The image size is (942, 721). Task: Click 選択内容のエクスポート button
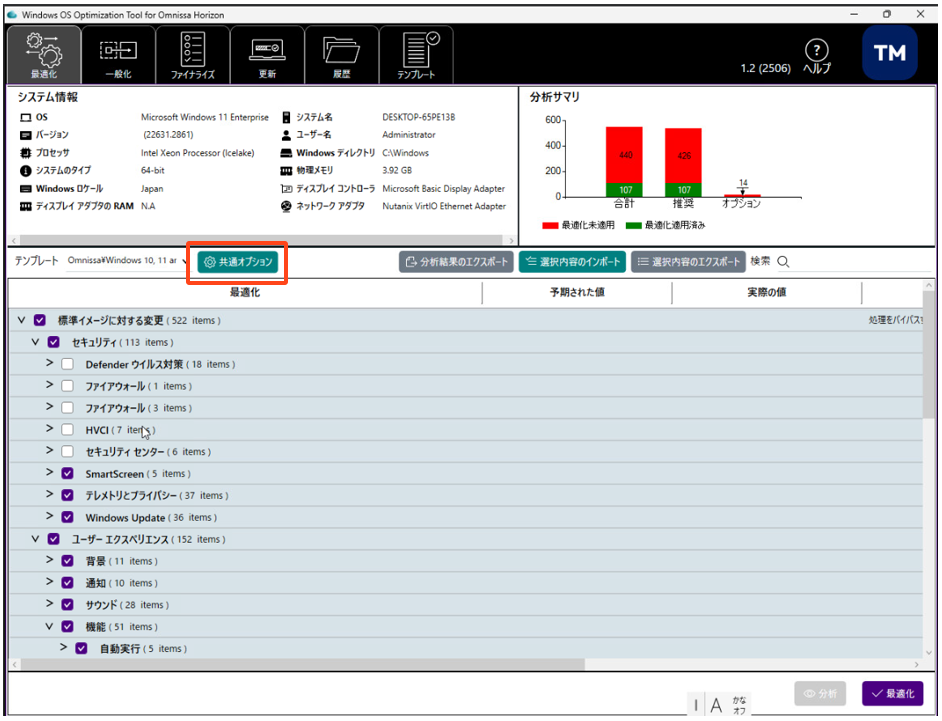[688, 262]
